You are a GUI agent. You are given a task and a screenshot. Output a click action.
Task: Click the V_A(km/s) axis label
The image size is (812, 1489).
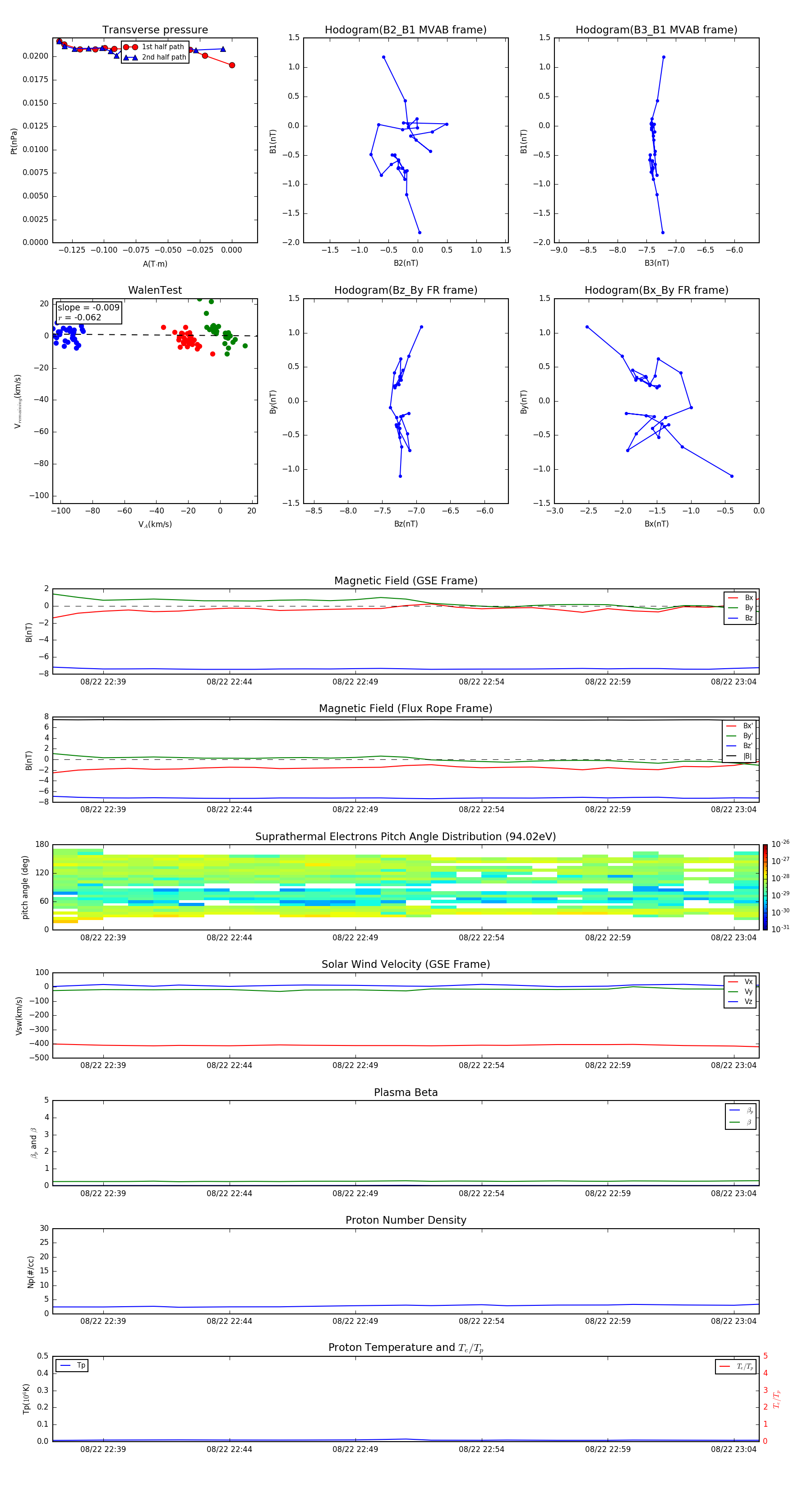click(x=155, y=524)
